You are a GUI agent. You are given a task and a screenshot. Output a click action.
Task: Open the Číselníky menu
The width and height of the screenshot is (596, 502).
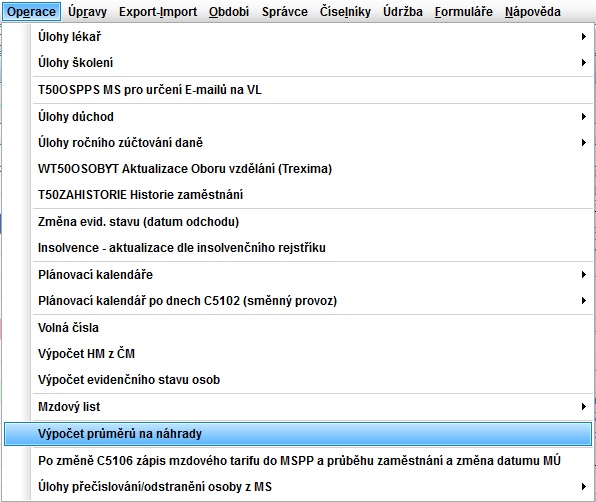coord(345,12)
